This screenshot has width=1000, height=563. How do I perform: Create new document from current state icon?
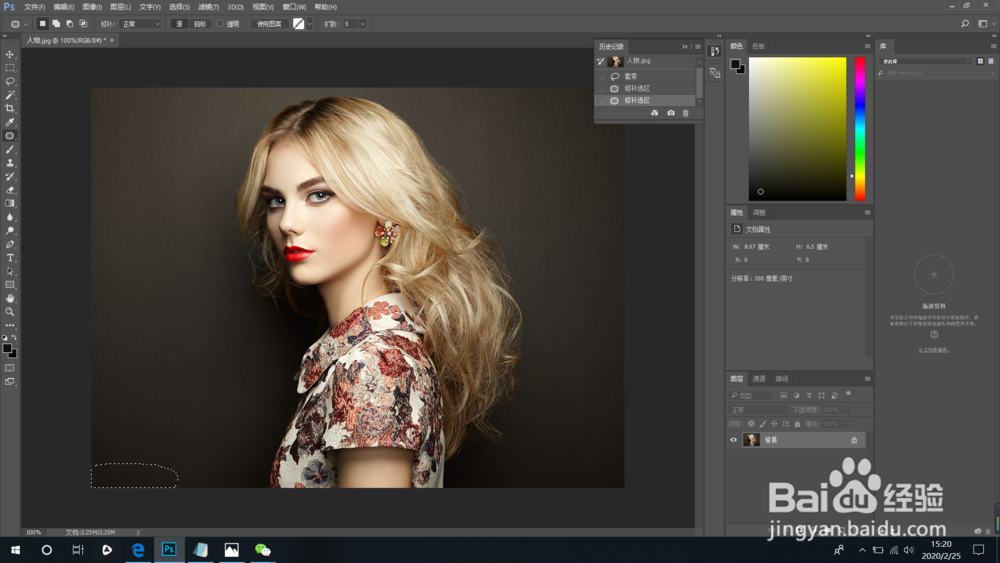point(654,113)
